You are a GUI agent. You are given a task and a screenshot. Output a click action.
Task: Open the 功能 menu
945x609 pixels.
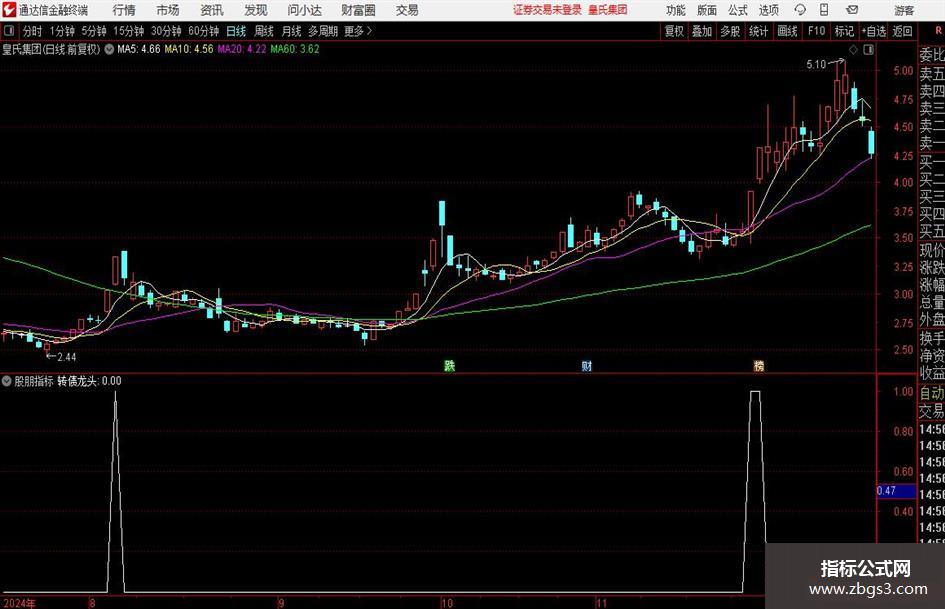click(676, 10)
